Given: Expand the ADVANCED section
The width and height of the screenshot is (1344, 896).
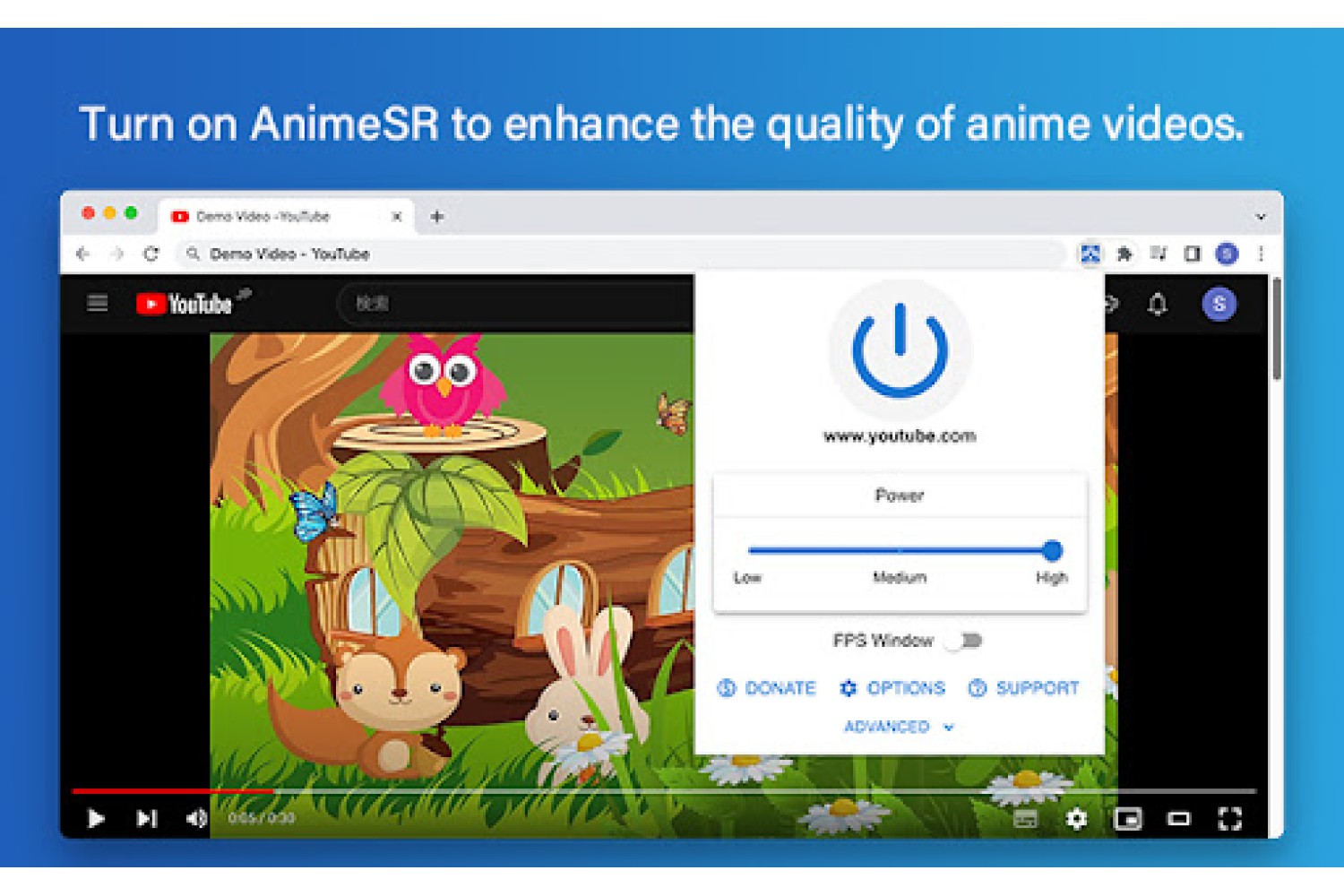Looking at the screenshot, I should coord(899,727).
